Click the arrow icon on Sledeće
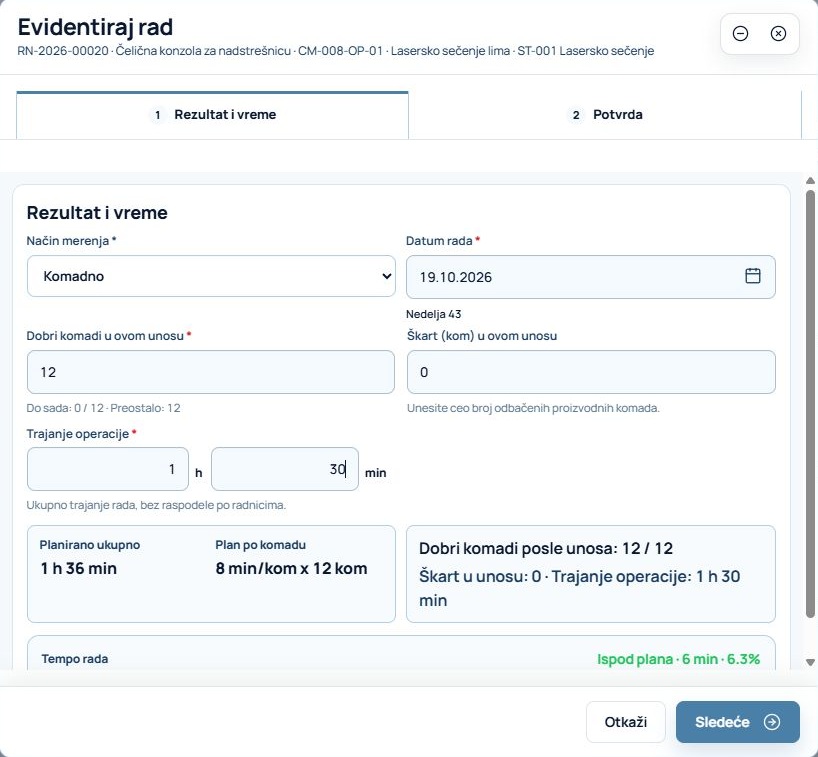This screenshot has width=818, height=757. pyautogui.click(x=772, y=722)
